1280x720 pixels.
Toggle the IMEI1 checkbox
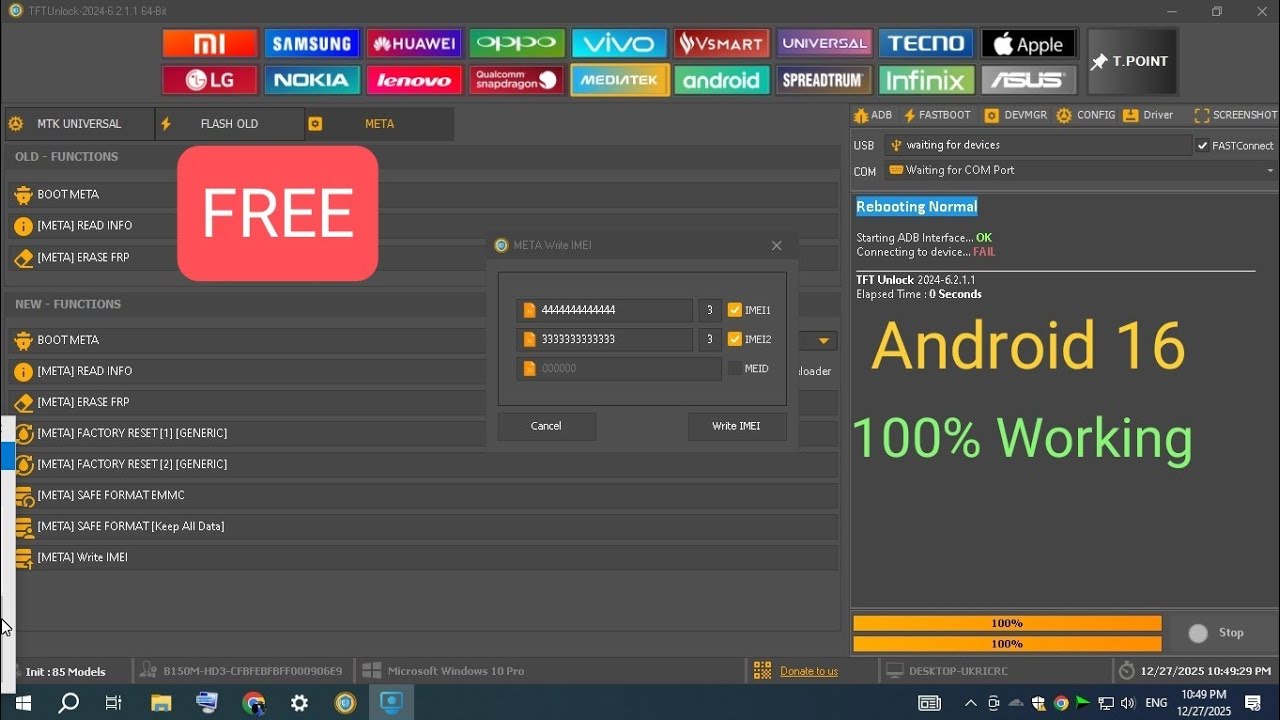pyautogui.click(x=735, y=310)
